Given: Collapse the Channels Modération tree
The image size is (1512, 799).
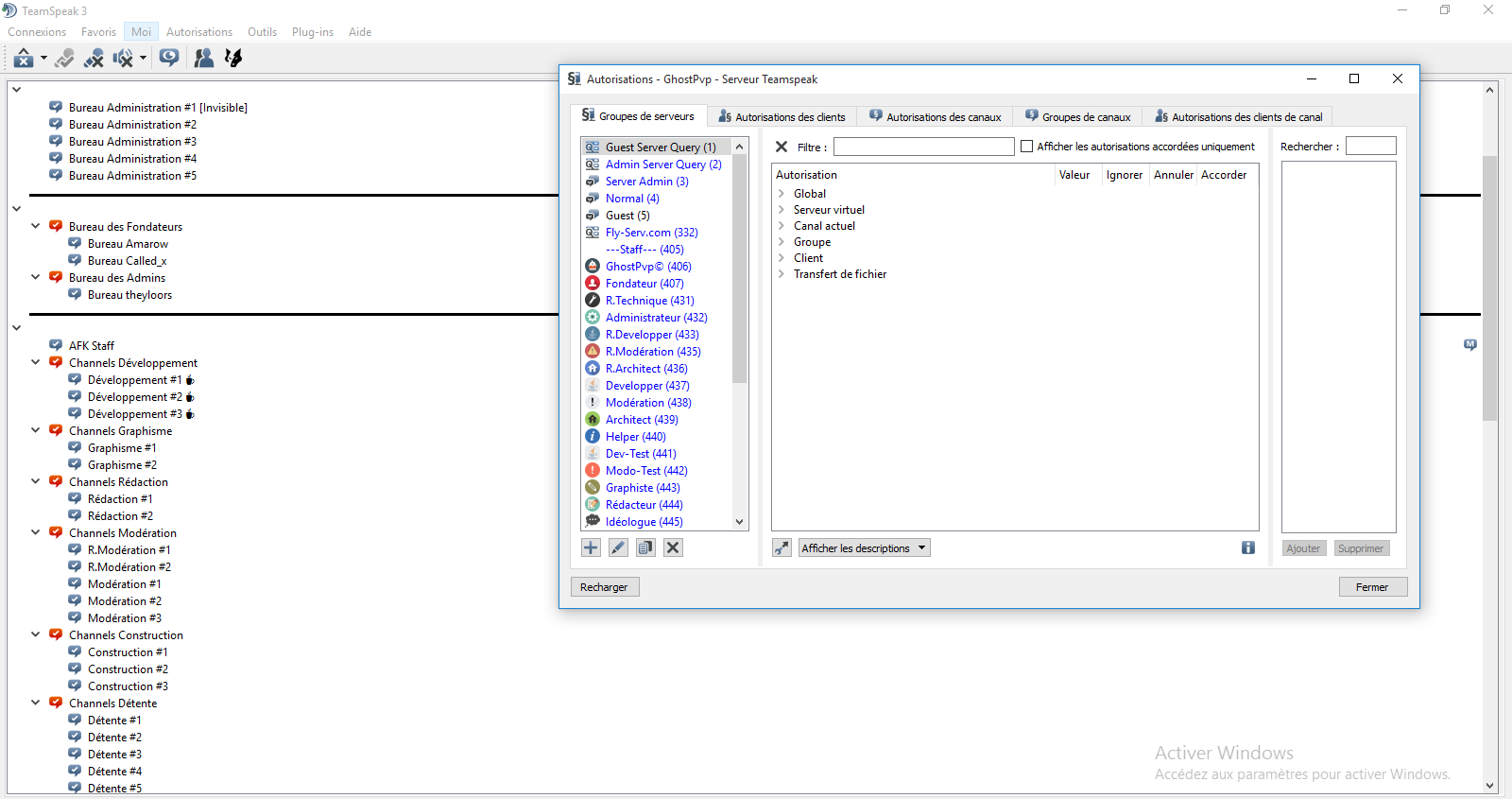Looking at the screenshot, I should coord(35,532).
